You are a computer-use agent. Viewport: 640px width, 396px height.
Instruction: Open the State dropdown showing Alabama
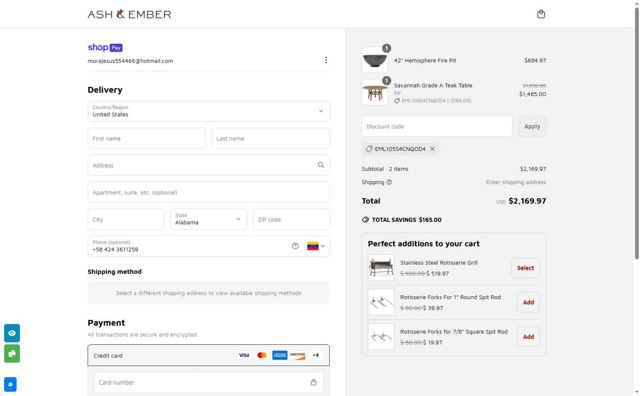209,219
